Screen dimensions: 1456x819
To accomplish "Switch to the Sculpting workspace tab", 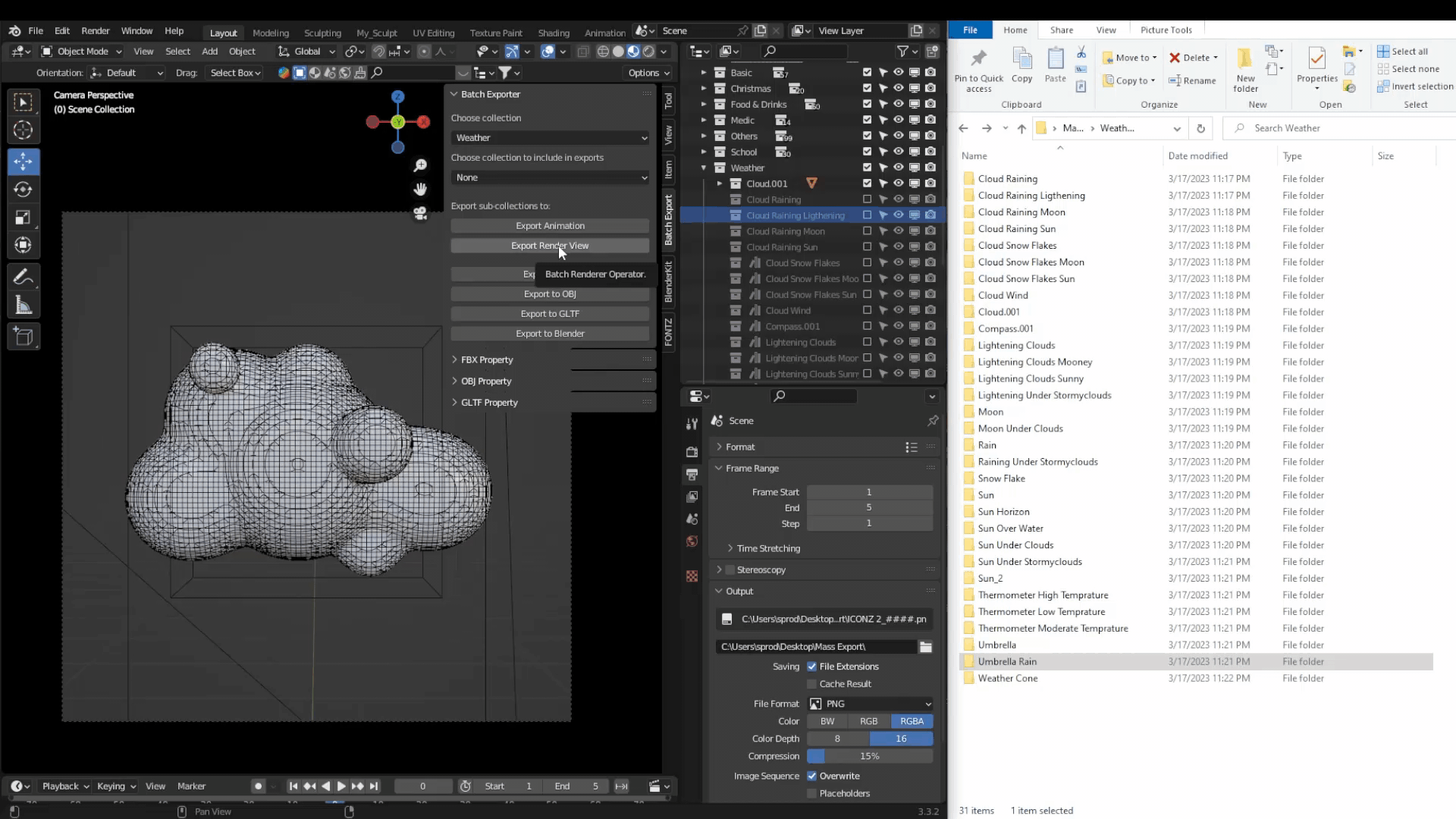I will pos(322,33).
